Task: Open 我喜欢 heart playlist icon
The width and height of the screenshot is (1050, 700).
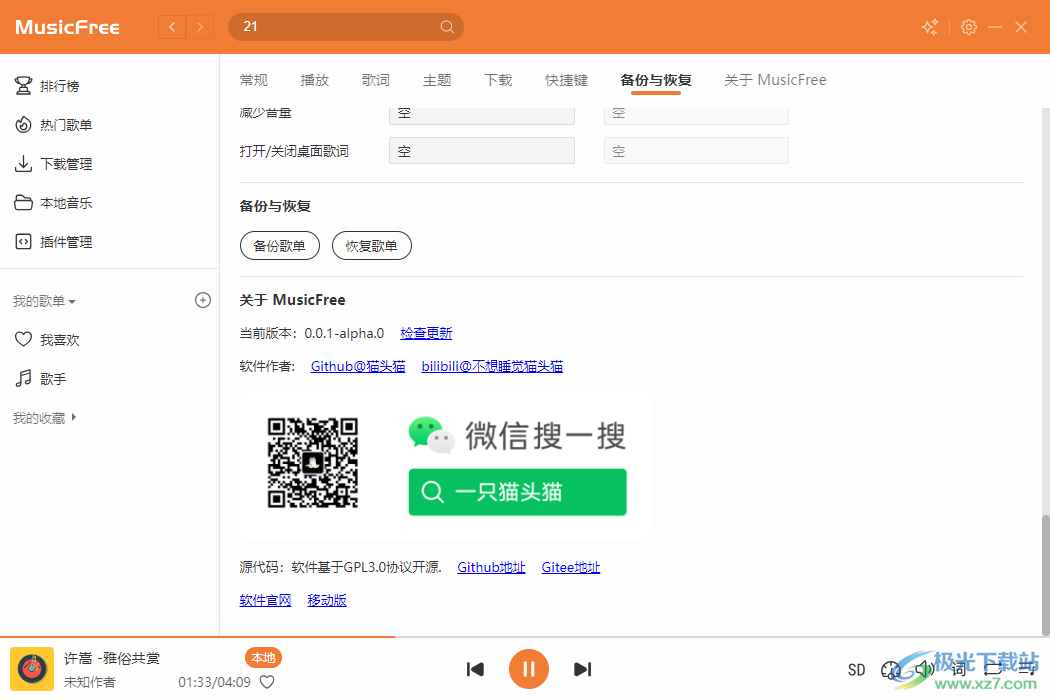Action: coord(23,339)
